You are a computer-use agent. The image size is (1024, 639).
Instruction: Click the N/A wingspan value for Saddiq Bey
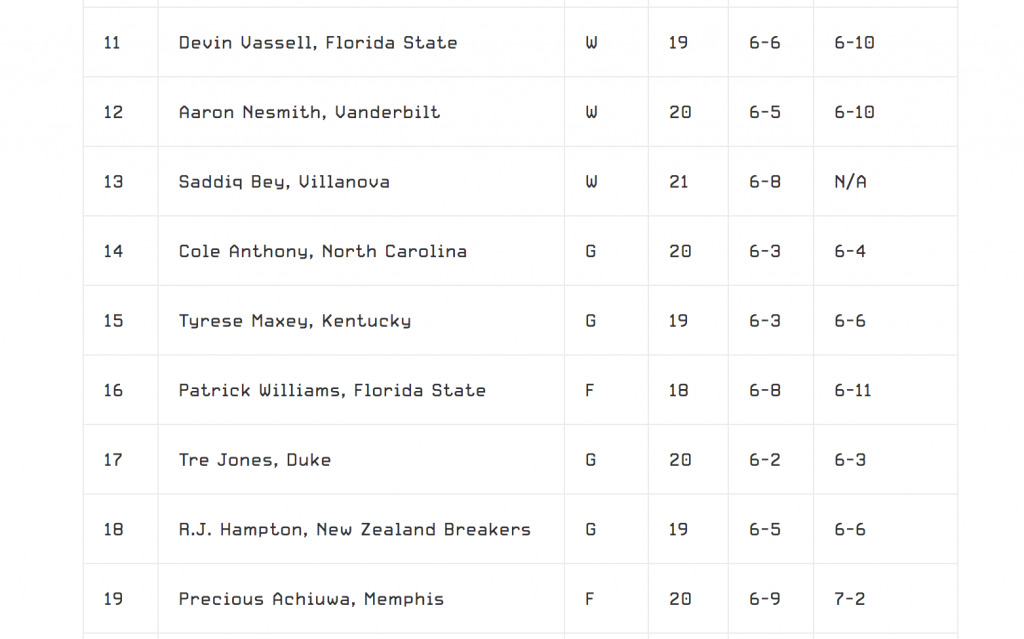[x=850, y=182]
